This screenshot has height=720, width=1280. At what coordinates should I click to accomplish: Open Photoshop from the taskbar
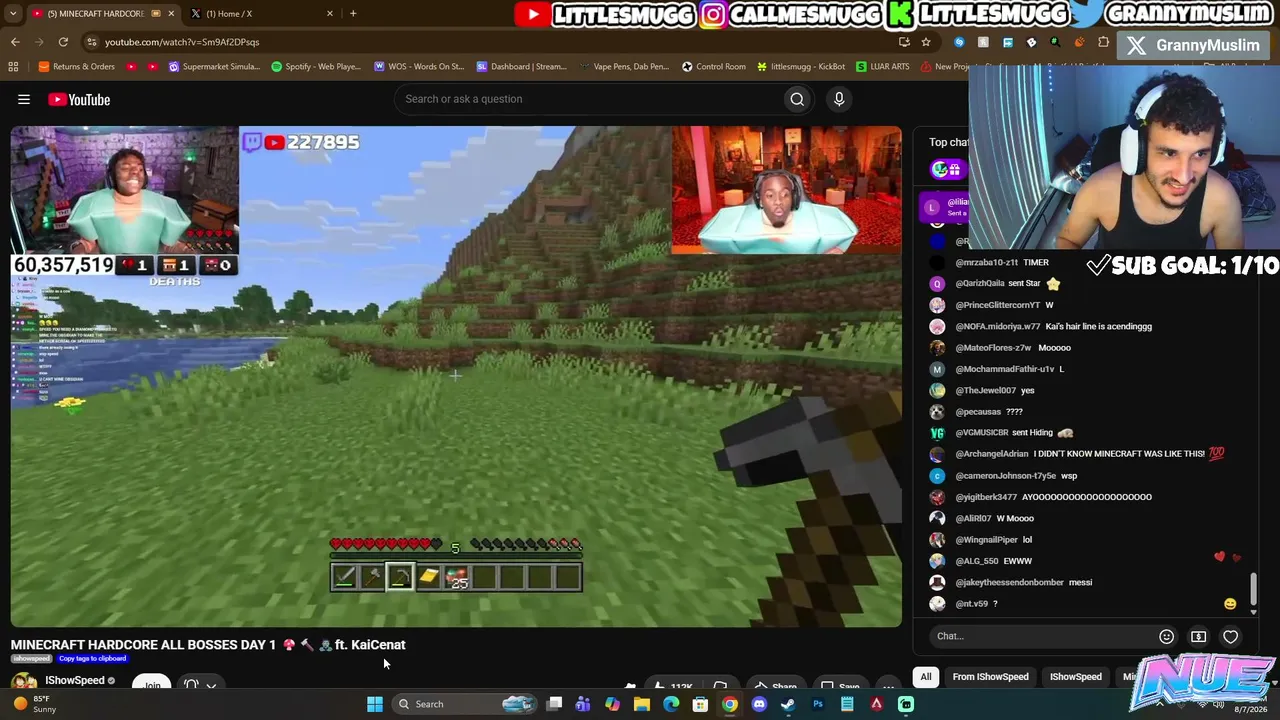(818, 704)
